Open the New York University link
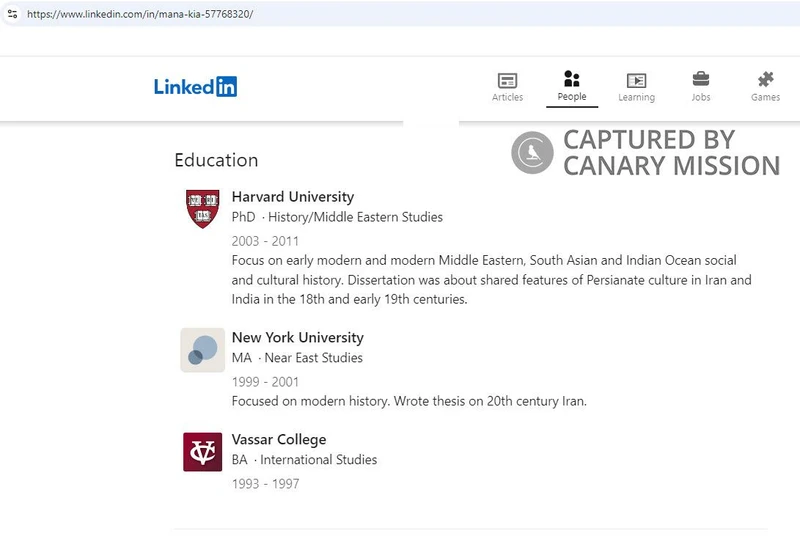800x536 pixels. pos(297,338)
